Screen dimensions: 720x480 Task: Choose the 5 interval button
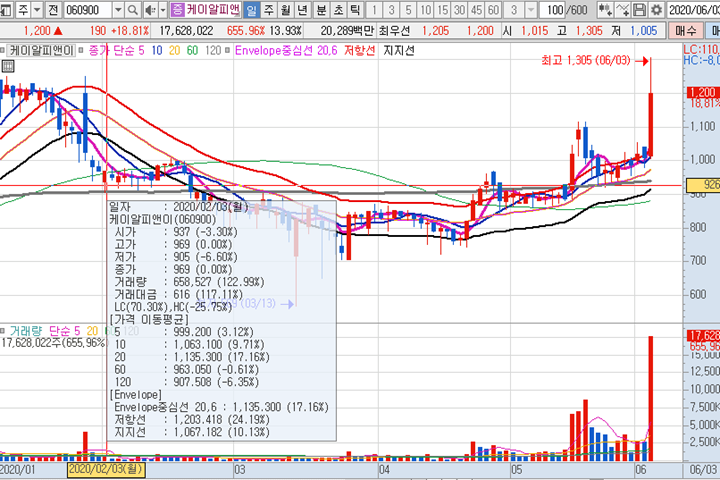408,9
